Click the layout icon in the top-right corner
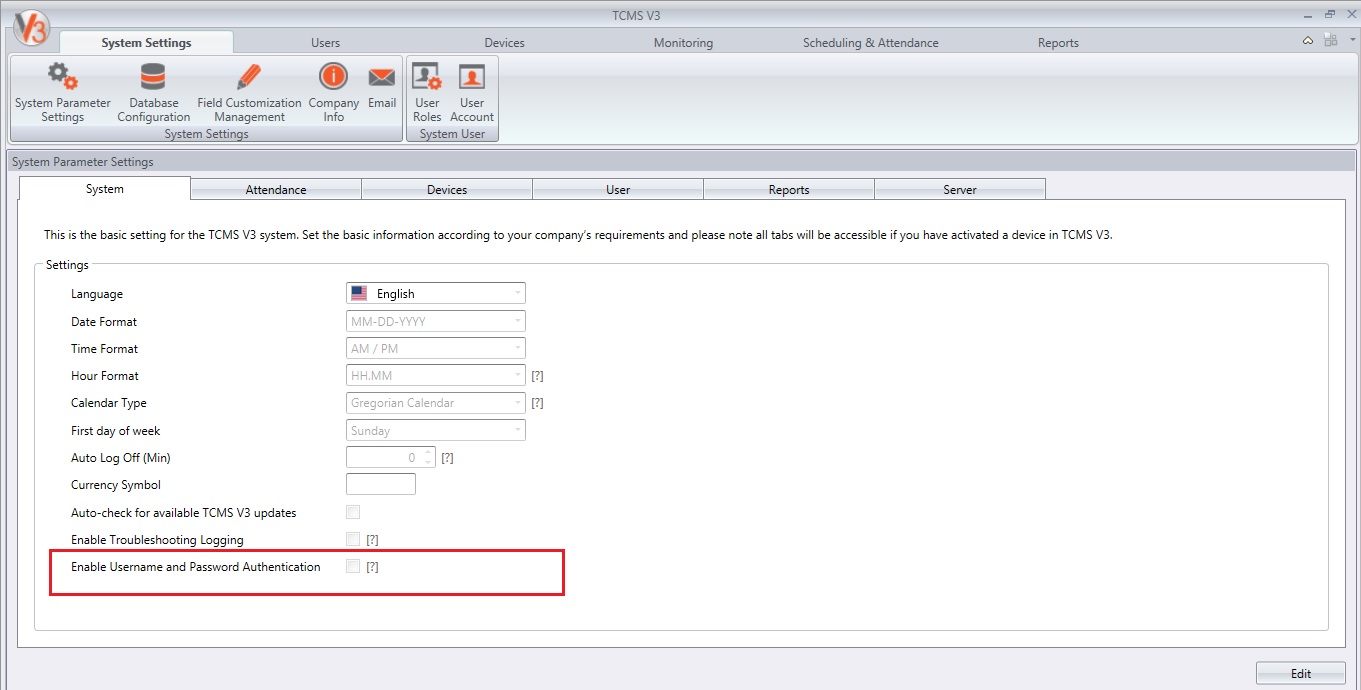 tap(1330, 40)
